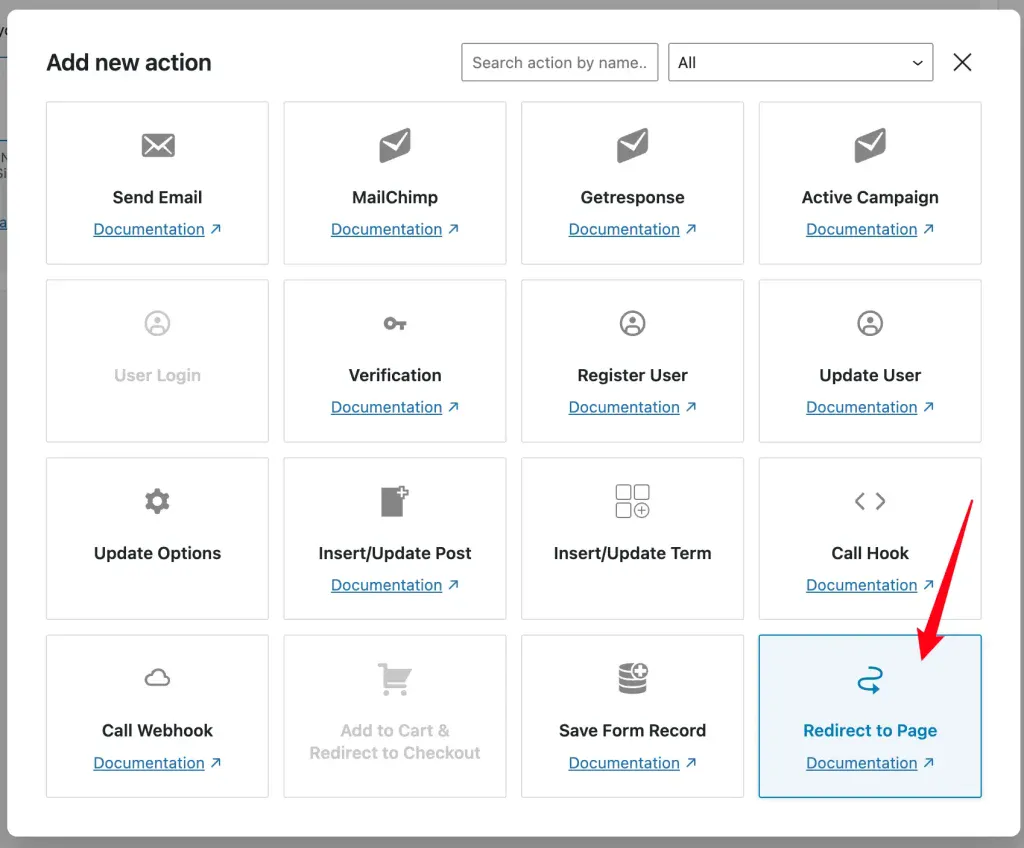This screenshot has height=848, width=1024.
Task: Click the Call Hook code brackets icon
Action: (870, 501)
